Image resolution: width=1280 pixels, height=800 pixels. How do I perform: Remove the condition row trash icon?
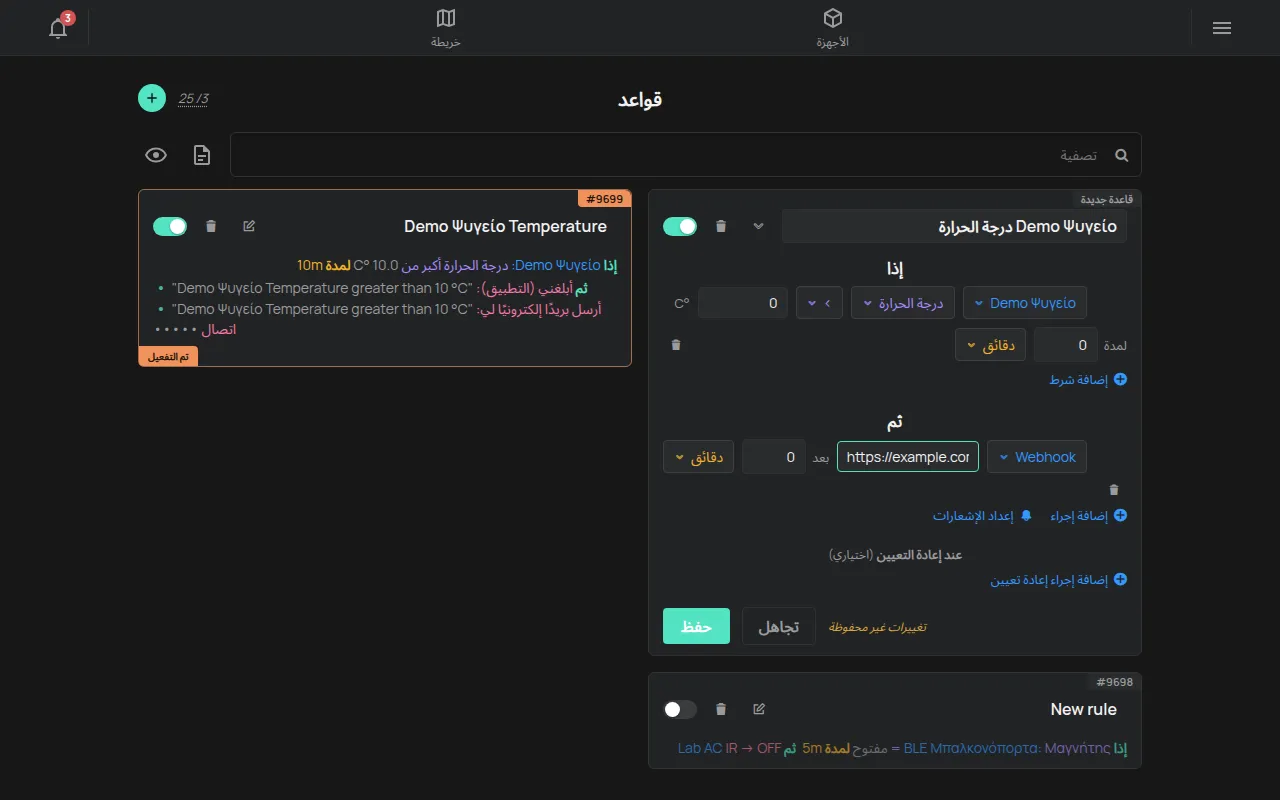tap(676, 345)
